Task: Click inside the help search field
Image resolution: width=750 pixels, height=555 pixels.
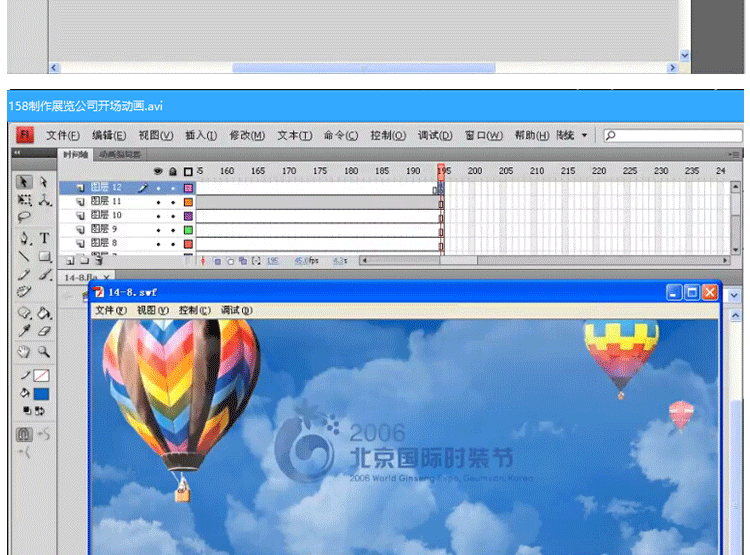Action: pyautogui.click(x=673, y=135)
